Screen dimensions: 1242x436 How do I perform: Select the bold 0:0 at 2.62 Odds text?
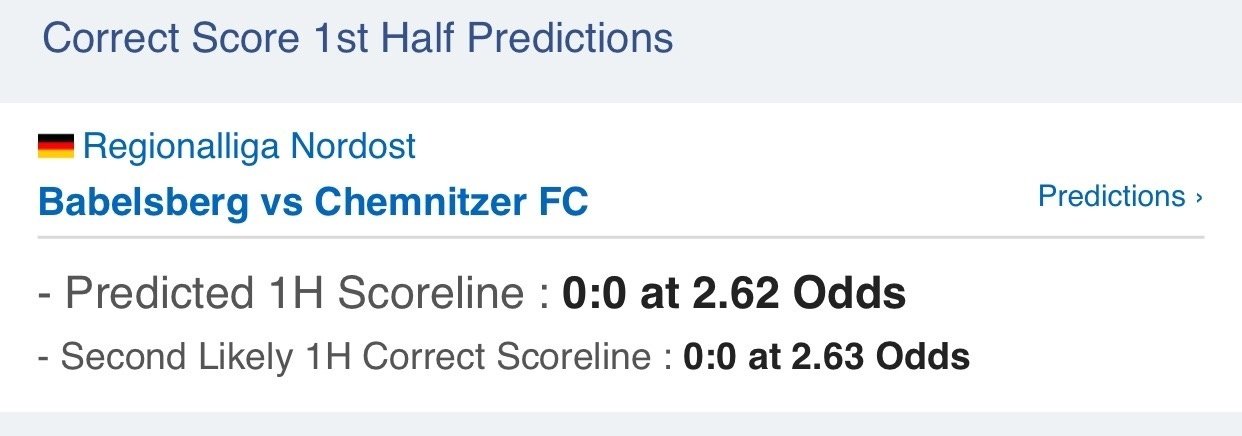click(x=734, y=294)
